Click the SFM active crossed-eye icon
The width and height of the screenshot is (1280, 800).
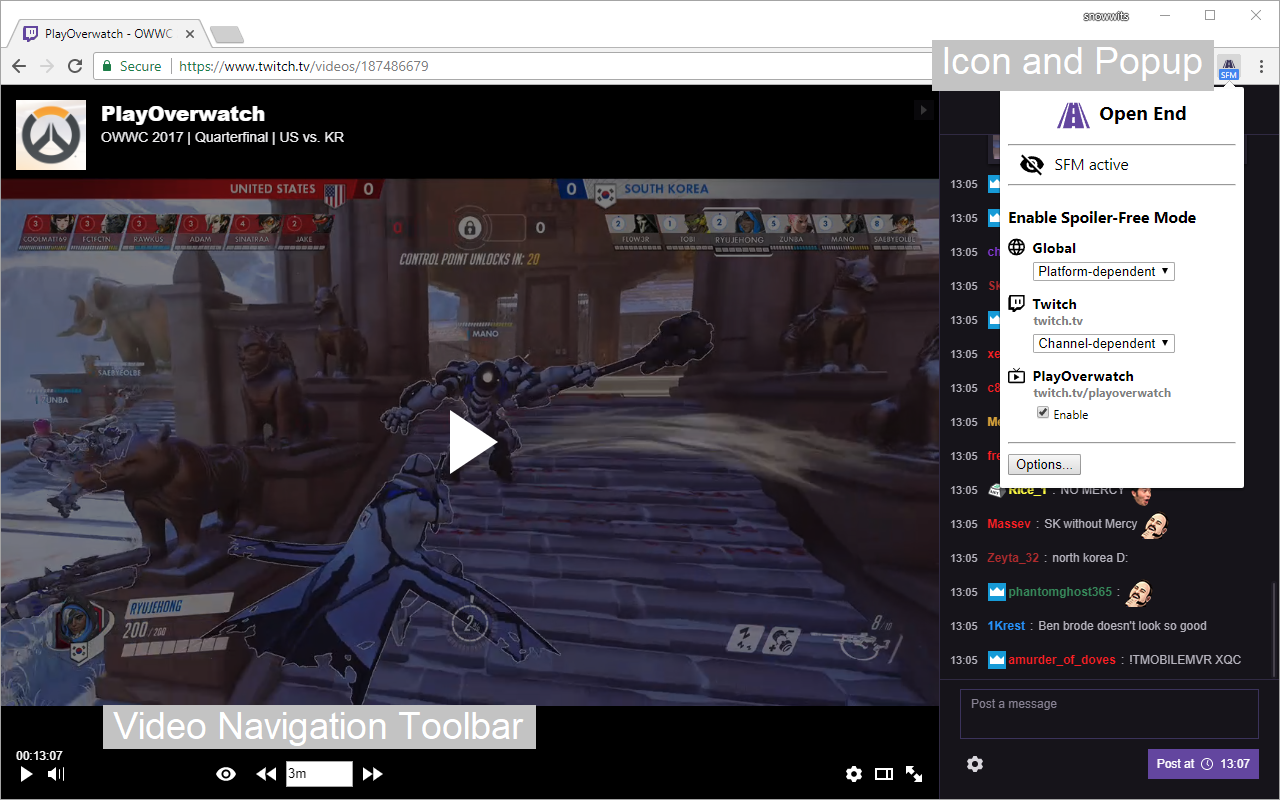pyautogui.click(x=1031, y=165)
